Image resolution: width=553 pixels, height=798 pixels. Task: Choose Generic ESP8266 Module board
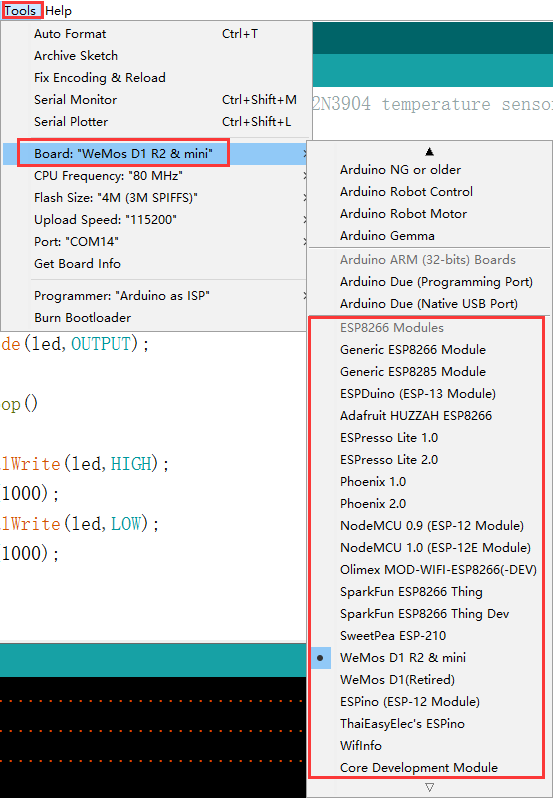pos(430,350)
